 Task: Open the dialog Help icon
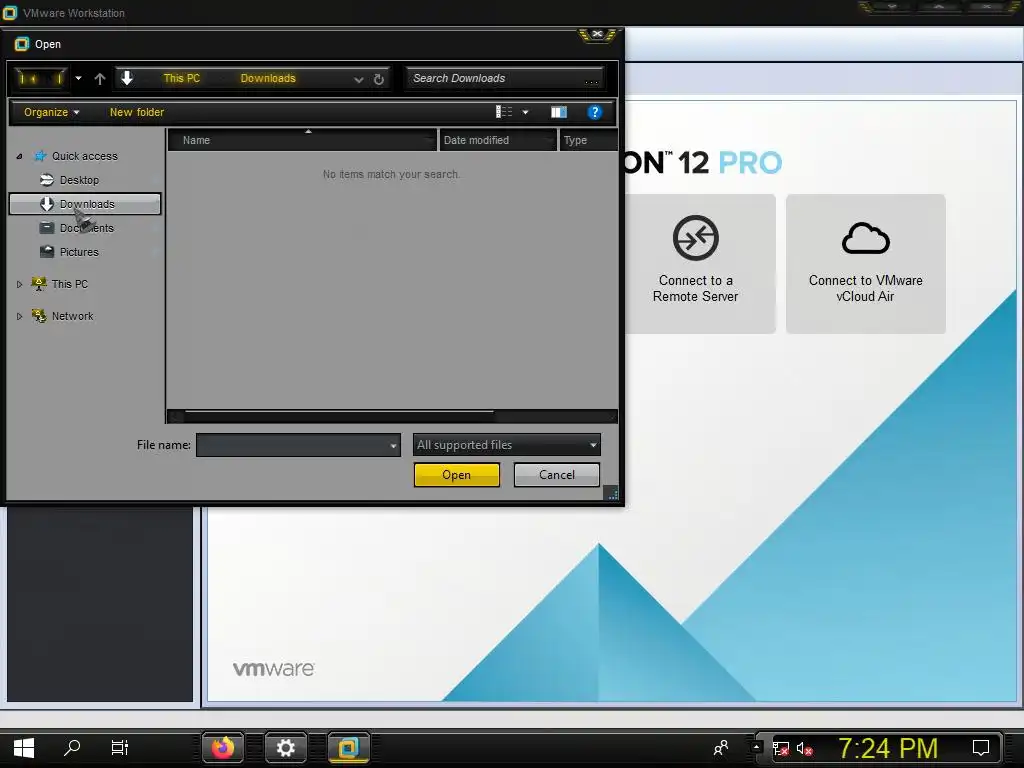(x=594, y=112)
